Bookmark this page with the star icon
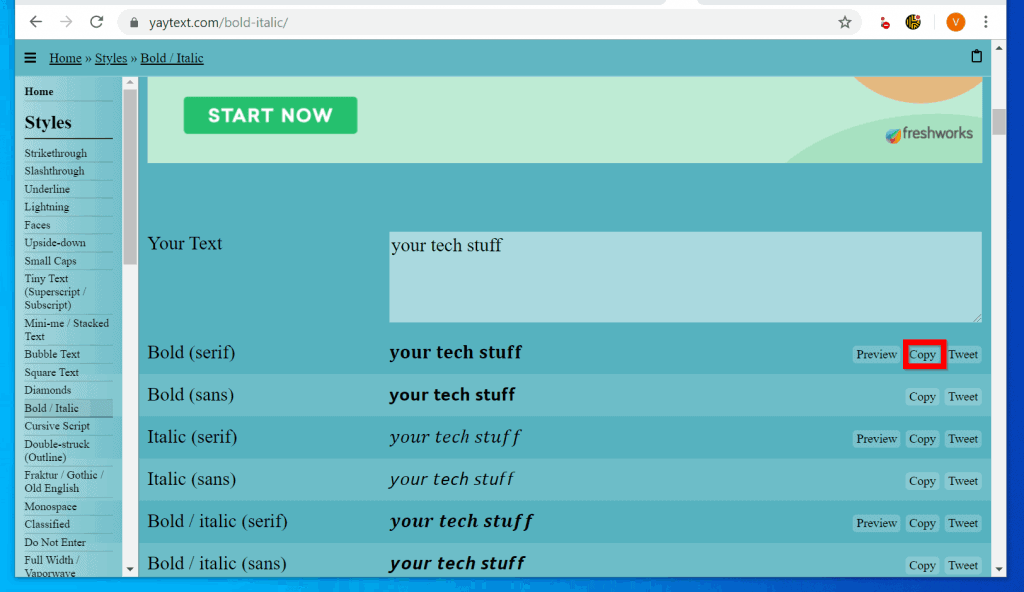This screenshot has width=1024, height=592. click(x=844, y=22)
